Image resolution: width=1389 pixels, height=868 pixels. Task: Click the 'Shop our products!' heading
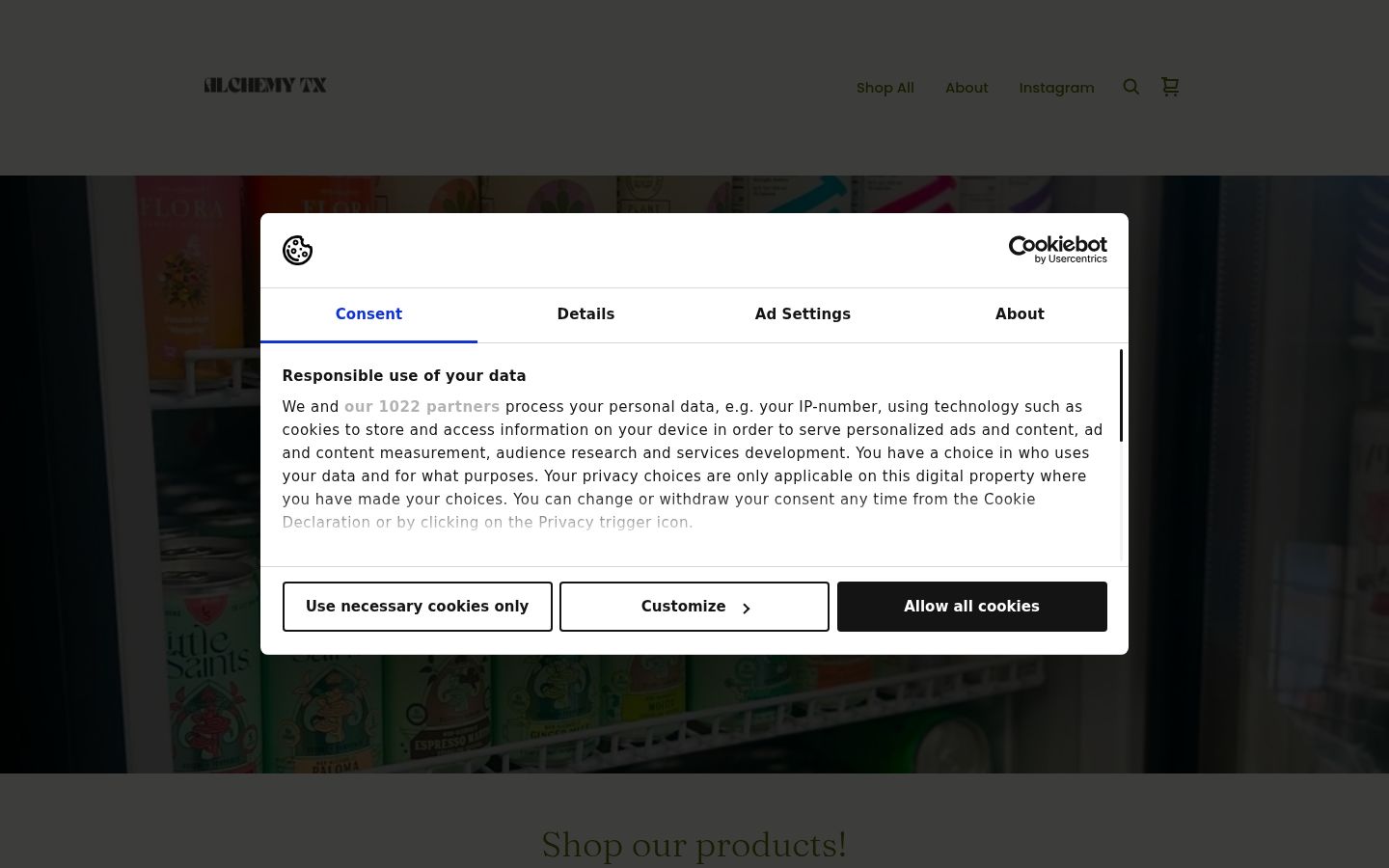[x=694, y=845]
